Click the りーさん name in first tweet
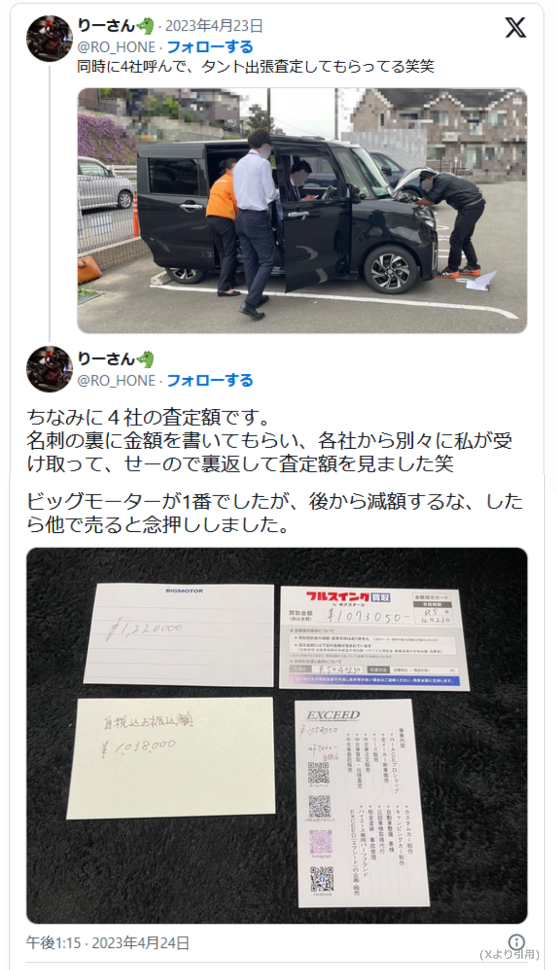Screen dimensions: 558x970 [106, 26]
